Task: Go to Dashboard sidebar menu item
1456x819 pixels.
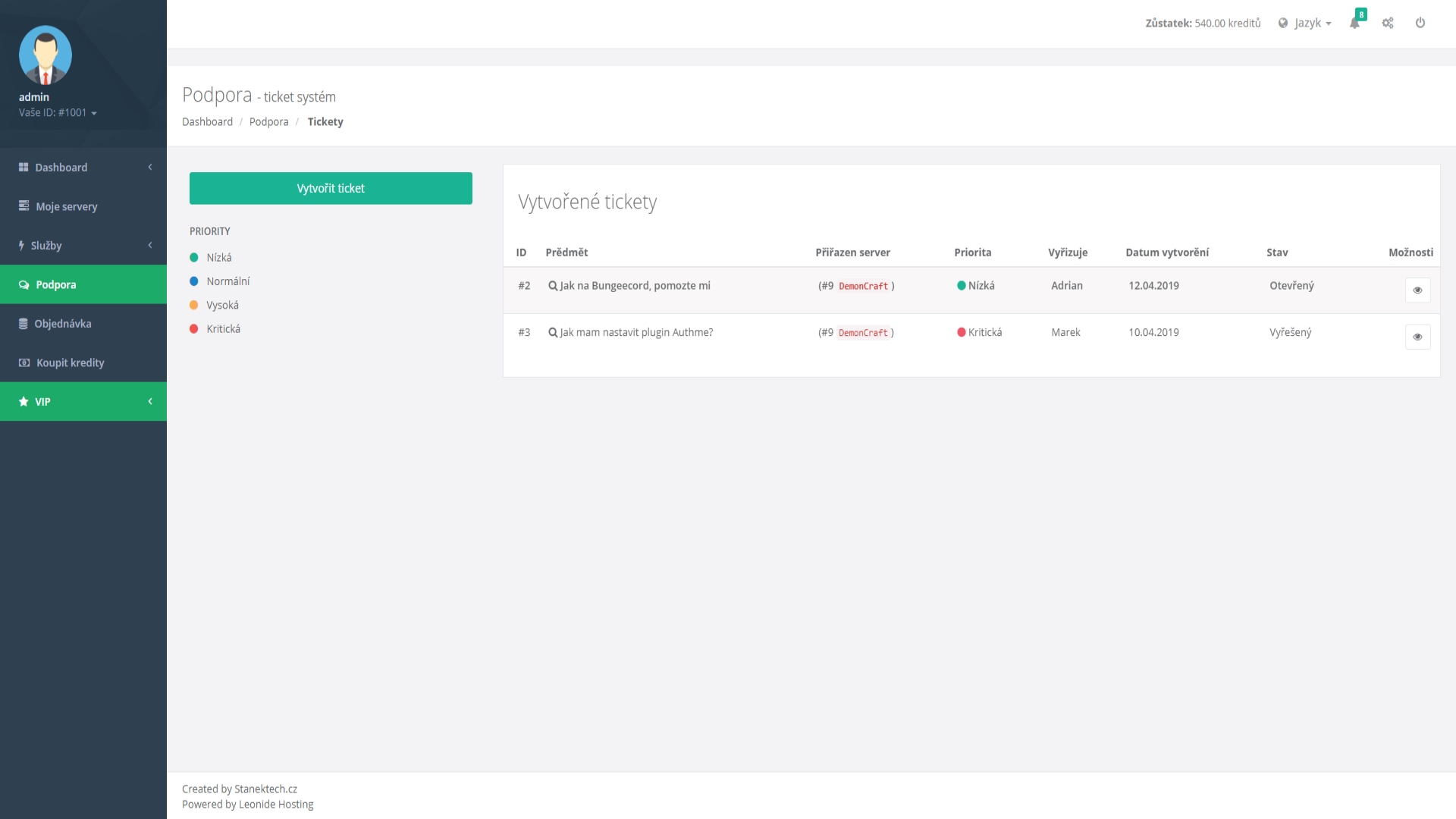Action: tap(61, 168)
